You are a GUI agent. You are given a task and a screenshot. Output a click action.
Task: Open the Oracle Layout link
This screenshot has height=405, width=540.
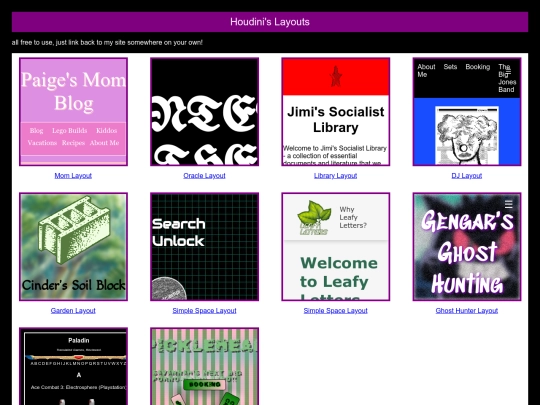coord(204,176)
